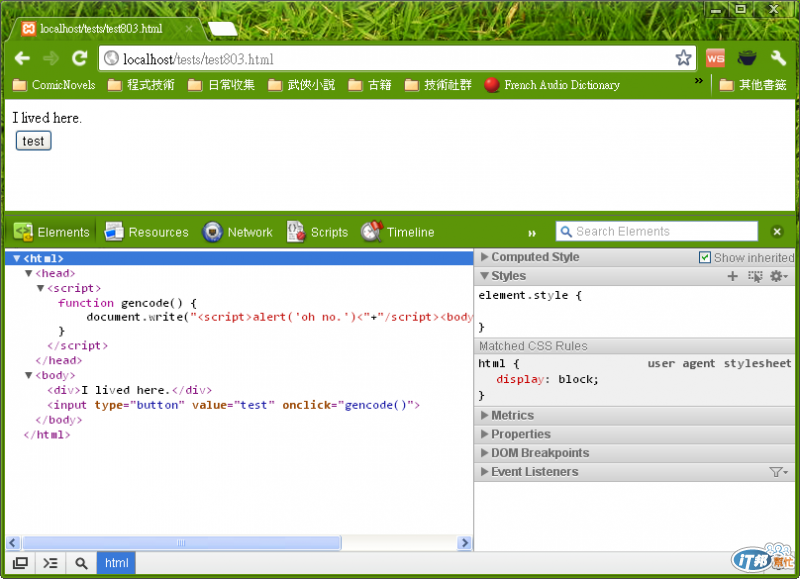Open the 日常收集 bookmark folder

coord(221,85)
